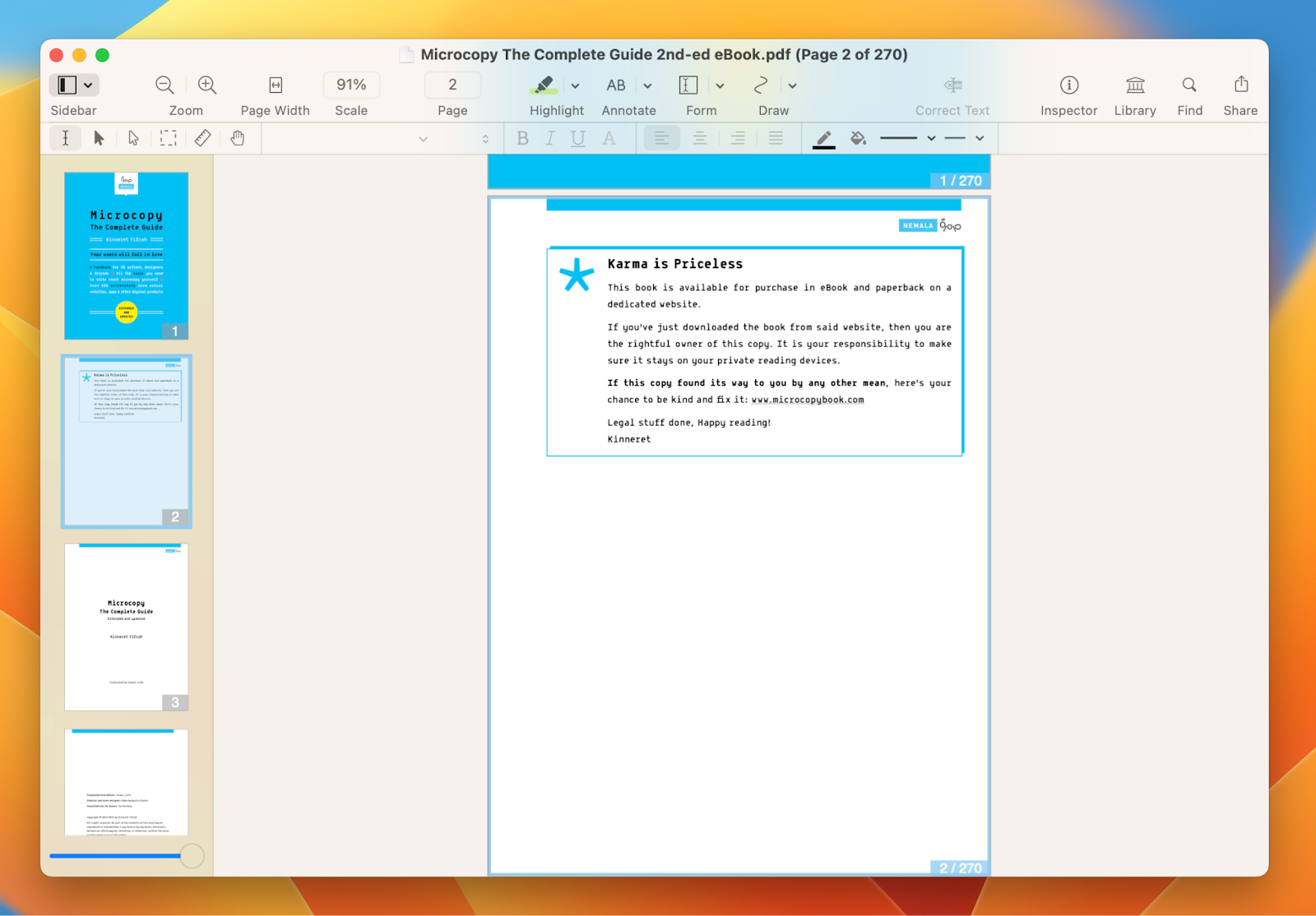
Task: Select the ruler measure tool
Action: [x=202, y=138]
